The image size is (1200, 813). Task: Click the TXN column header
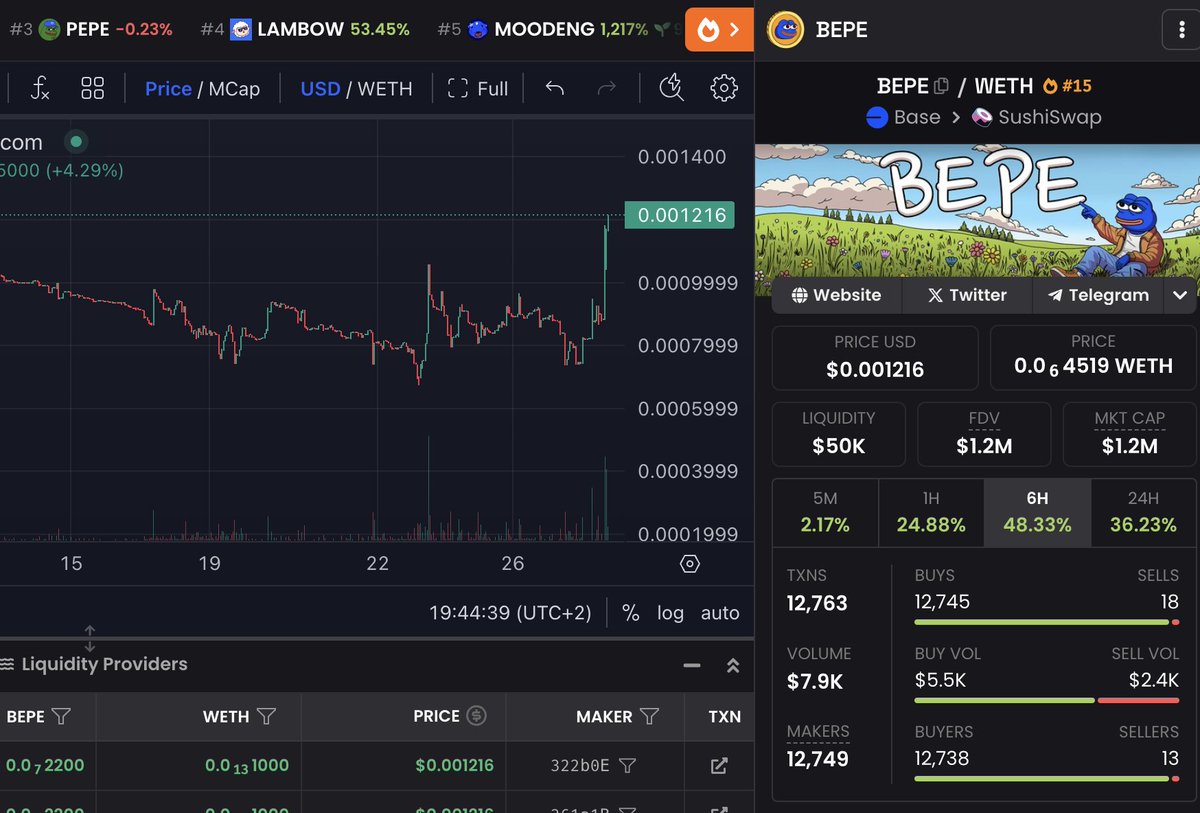725,716
